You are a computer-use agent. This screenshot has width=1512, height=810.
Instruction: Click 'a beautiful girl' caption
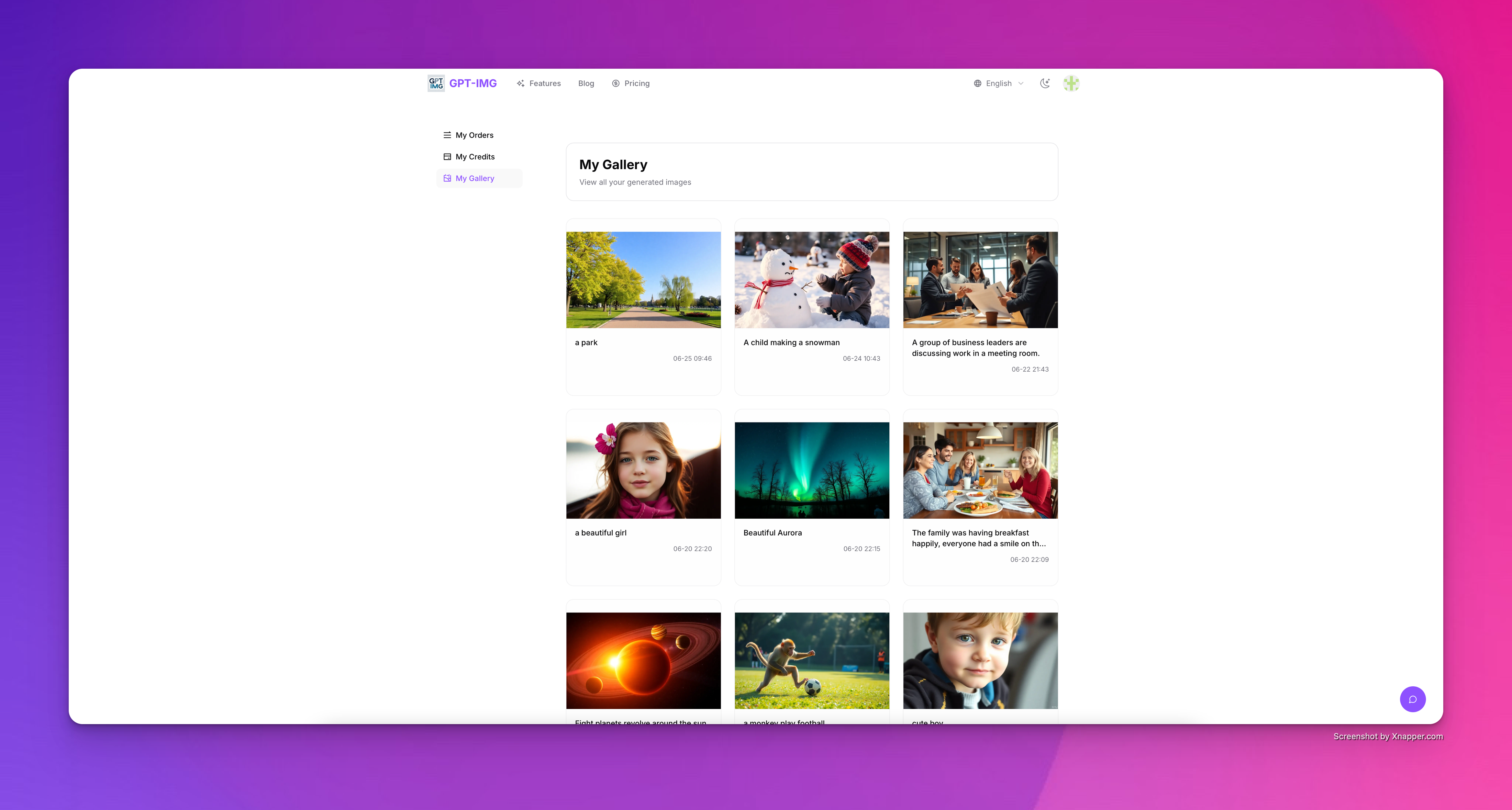600,532
